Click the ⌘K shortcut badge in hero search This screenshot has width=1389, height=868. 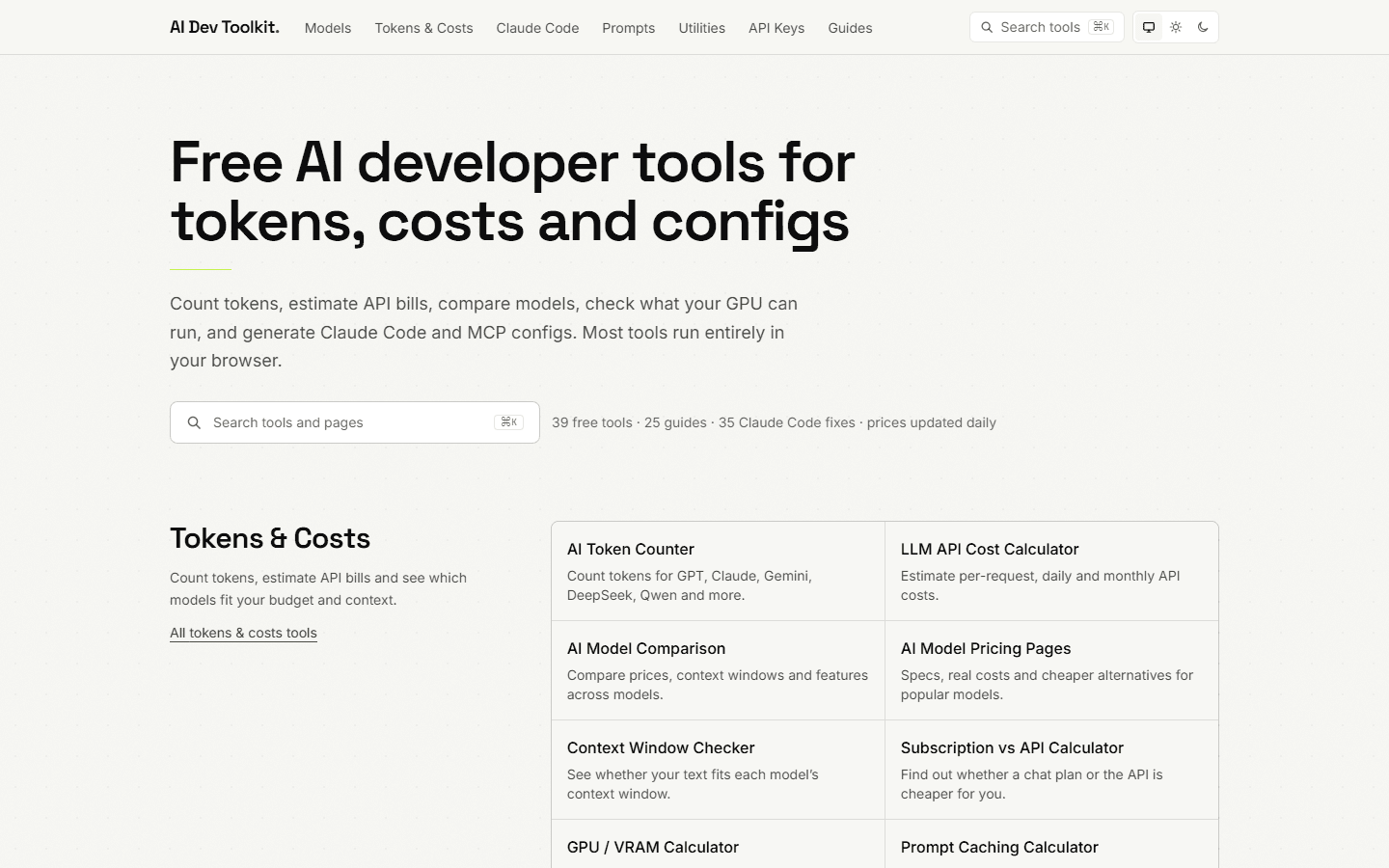(x=508, y=422)
